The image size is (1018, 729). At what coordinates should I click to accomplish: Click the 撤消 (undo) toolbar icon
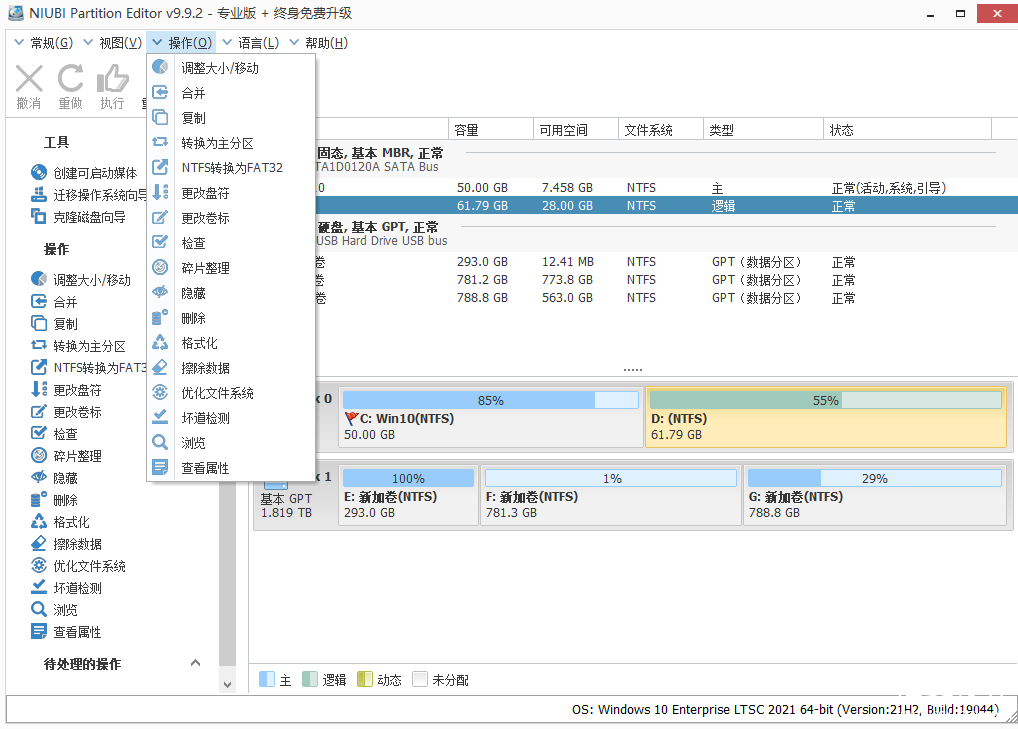click(x=29, y=79)
